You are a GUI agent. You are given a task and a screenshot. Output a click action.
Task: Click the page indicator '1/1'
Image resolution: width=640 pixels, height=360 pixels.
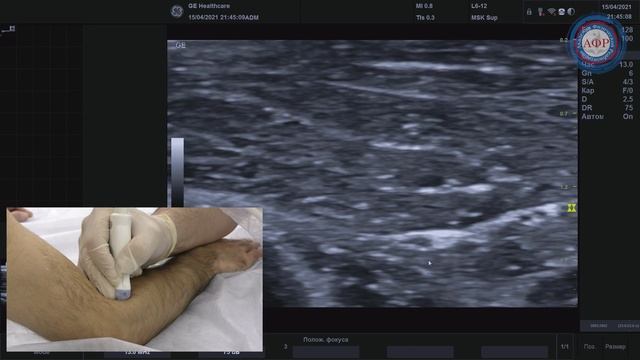[x=564, y=347]
